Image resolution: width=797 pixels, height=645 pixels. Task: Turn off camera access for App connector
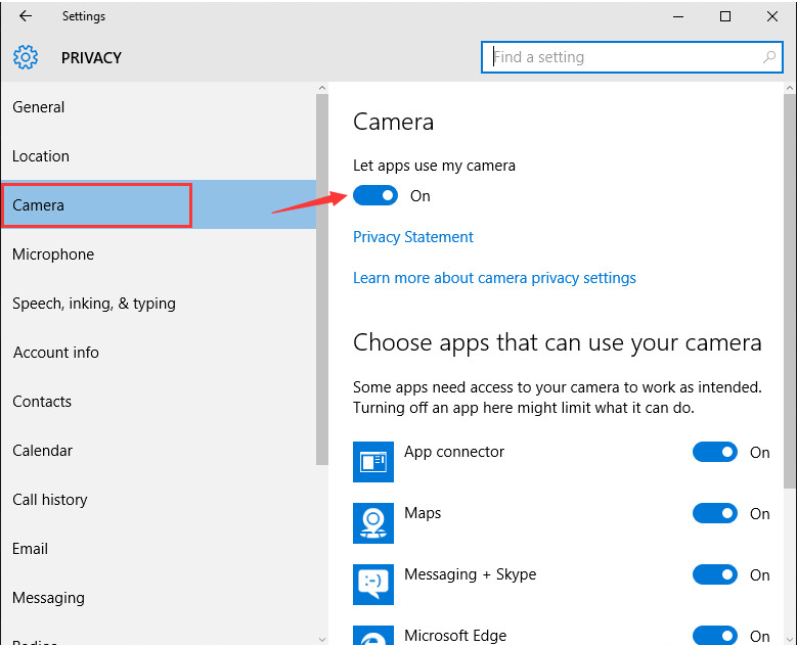[715, 452]
